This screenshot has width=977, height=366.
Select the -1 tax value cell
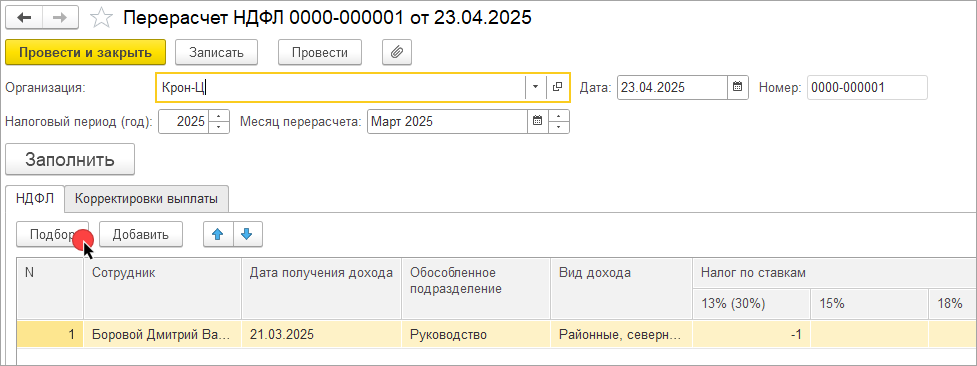[x=751, y=334]
